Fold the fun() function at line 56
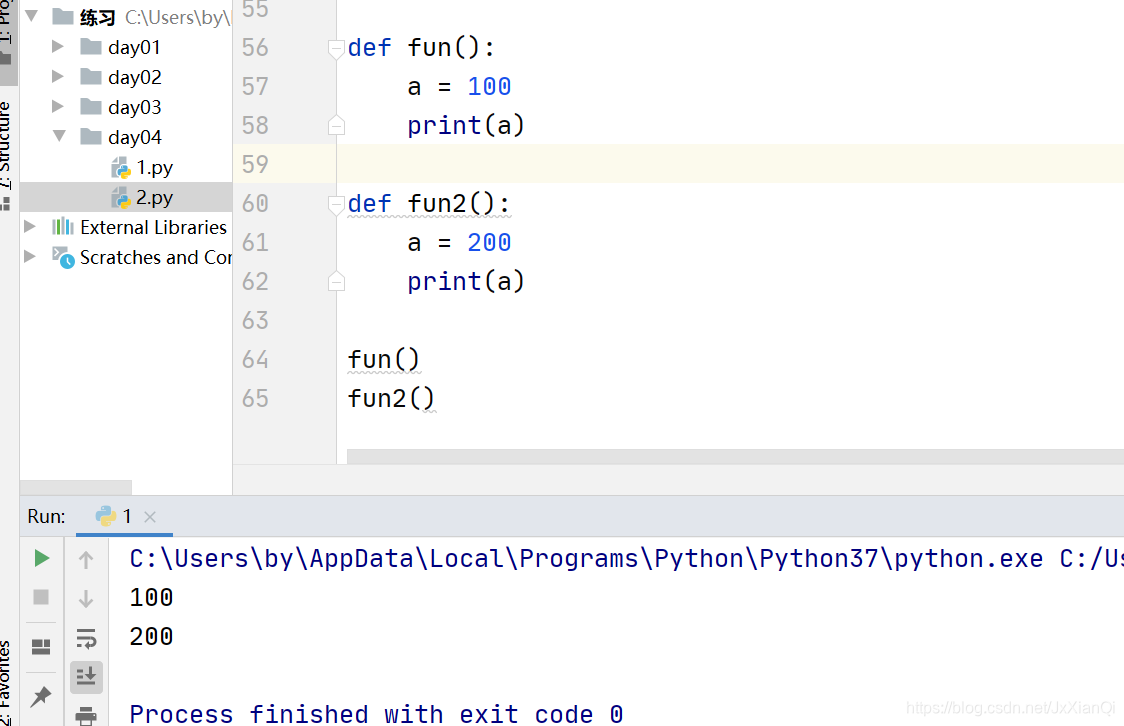 point(336,49)
